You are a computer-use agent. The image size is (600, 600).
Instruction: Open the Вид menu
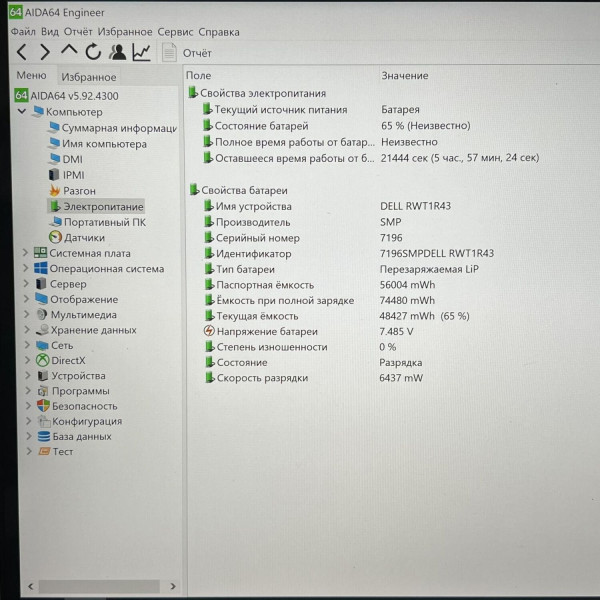(50, 31)
